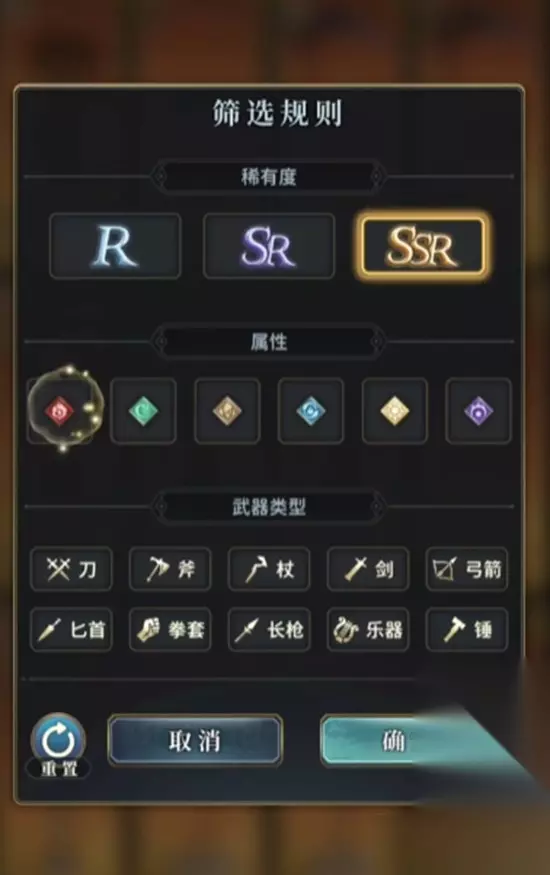Filter by 斧 axe weapon type
The width and height of the screenshot is (550, 875).
(170, 569)
